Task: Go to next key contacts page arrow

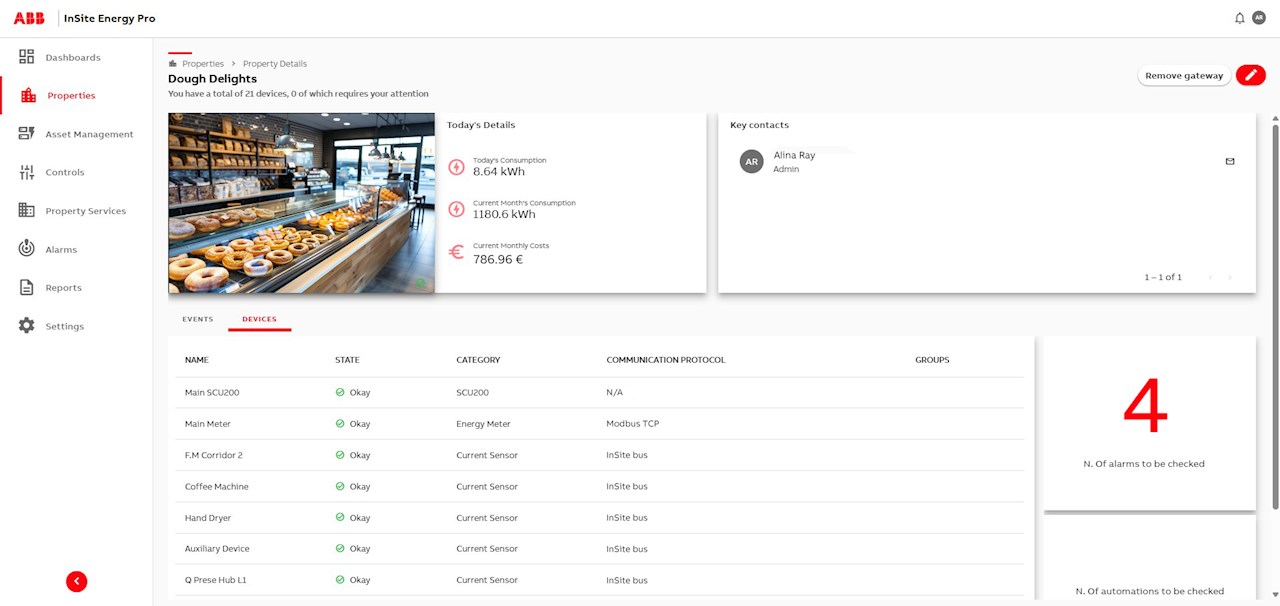Action: coord(1230,277)
